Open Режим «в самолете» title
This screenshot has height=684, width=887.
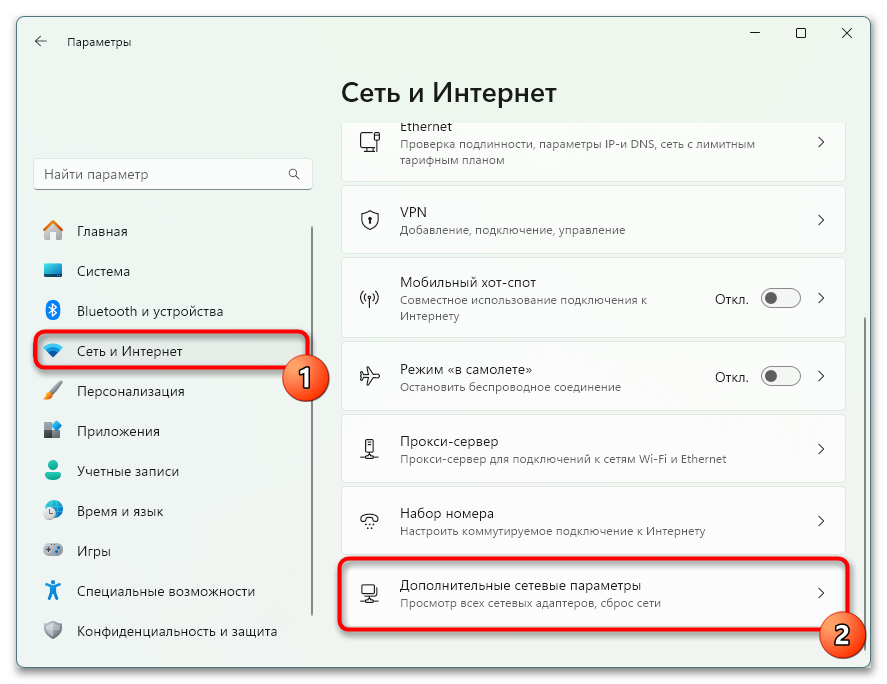pyautogui.click(x=466, y=369)
